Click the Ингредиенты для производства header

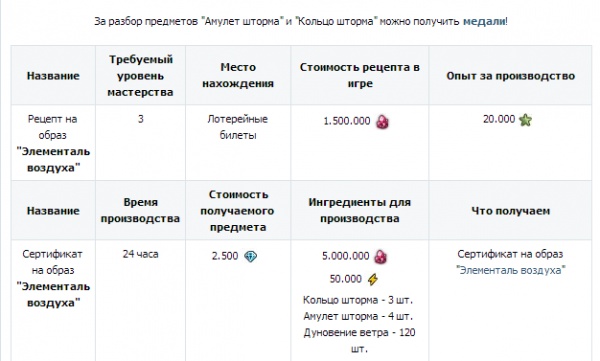point(360,211)
